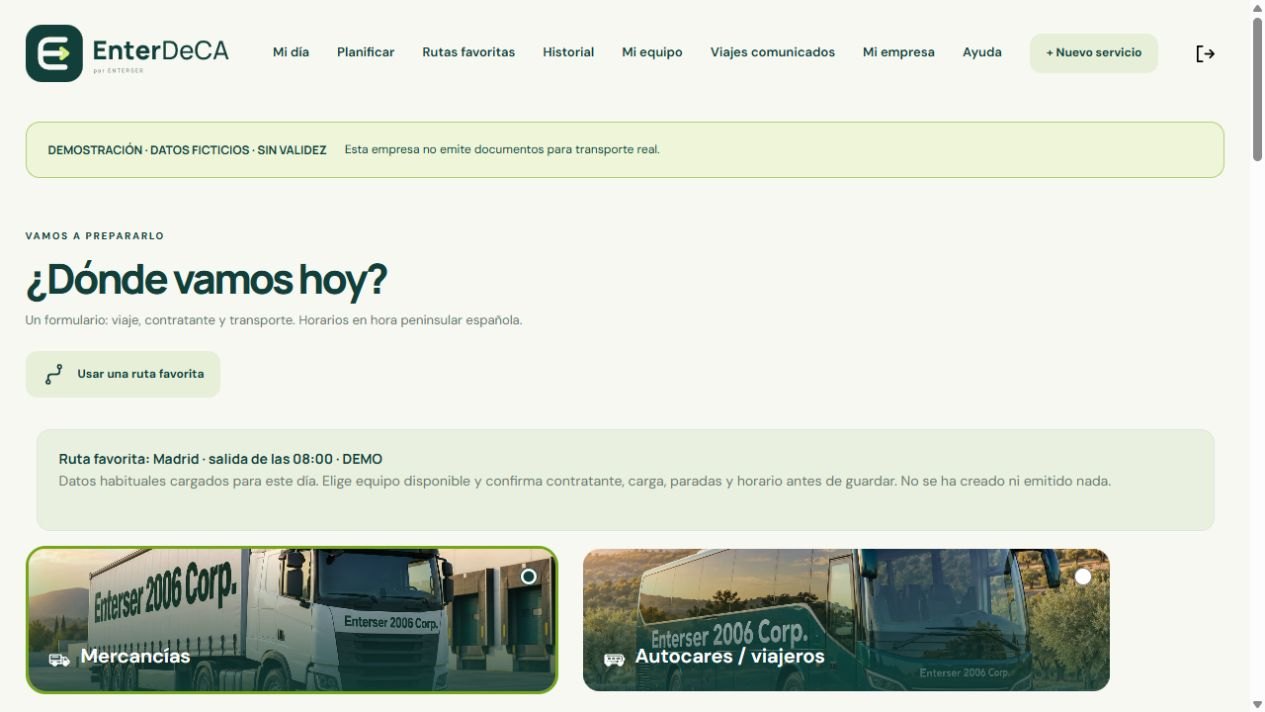The height and width of the screenshot is (712, 1265).
Task: Open Mi equipo in navigation
Action: tap(652, 52)
